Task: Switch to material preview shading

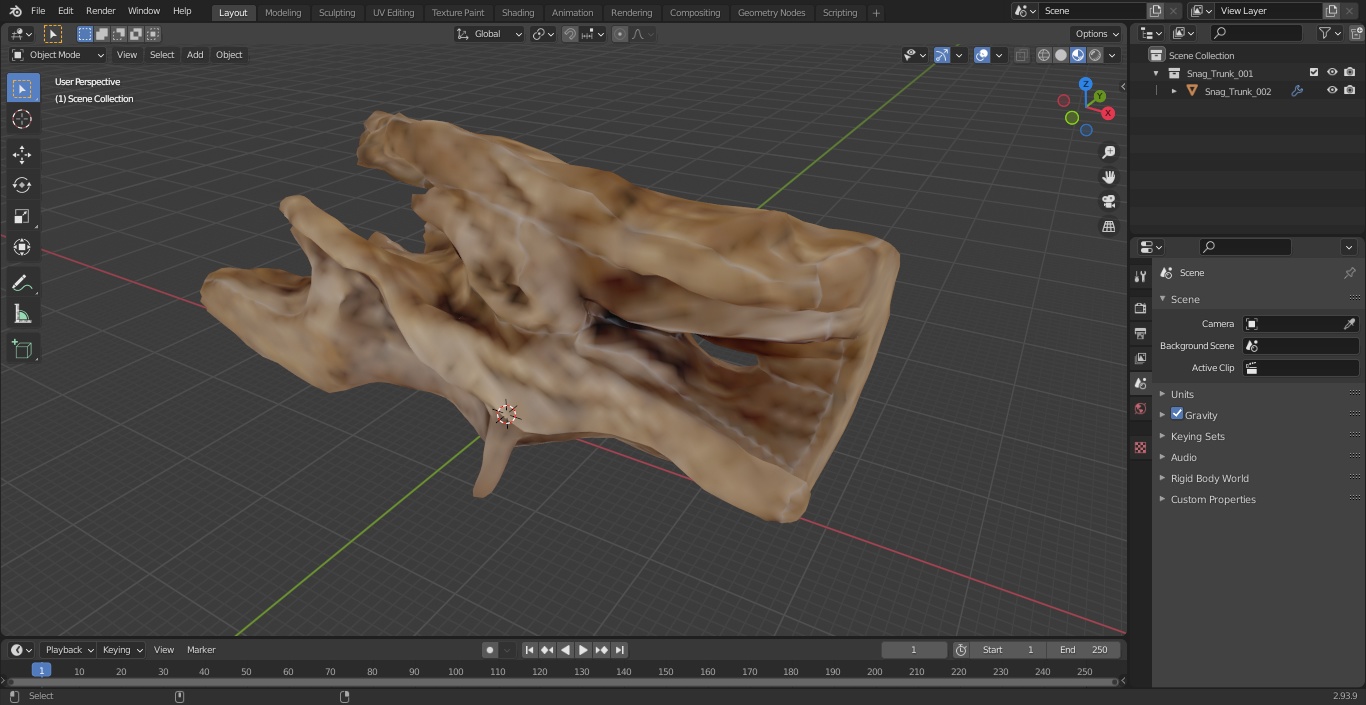Action: [1078, 55]
